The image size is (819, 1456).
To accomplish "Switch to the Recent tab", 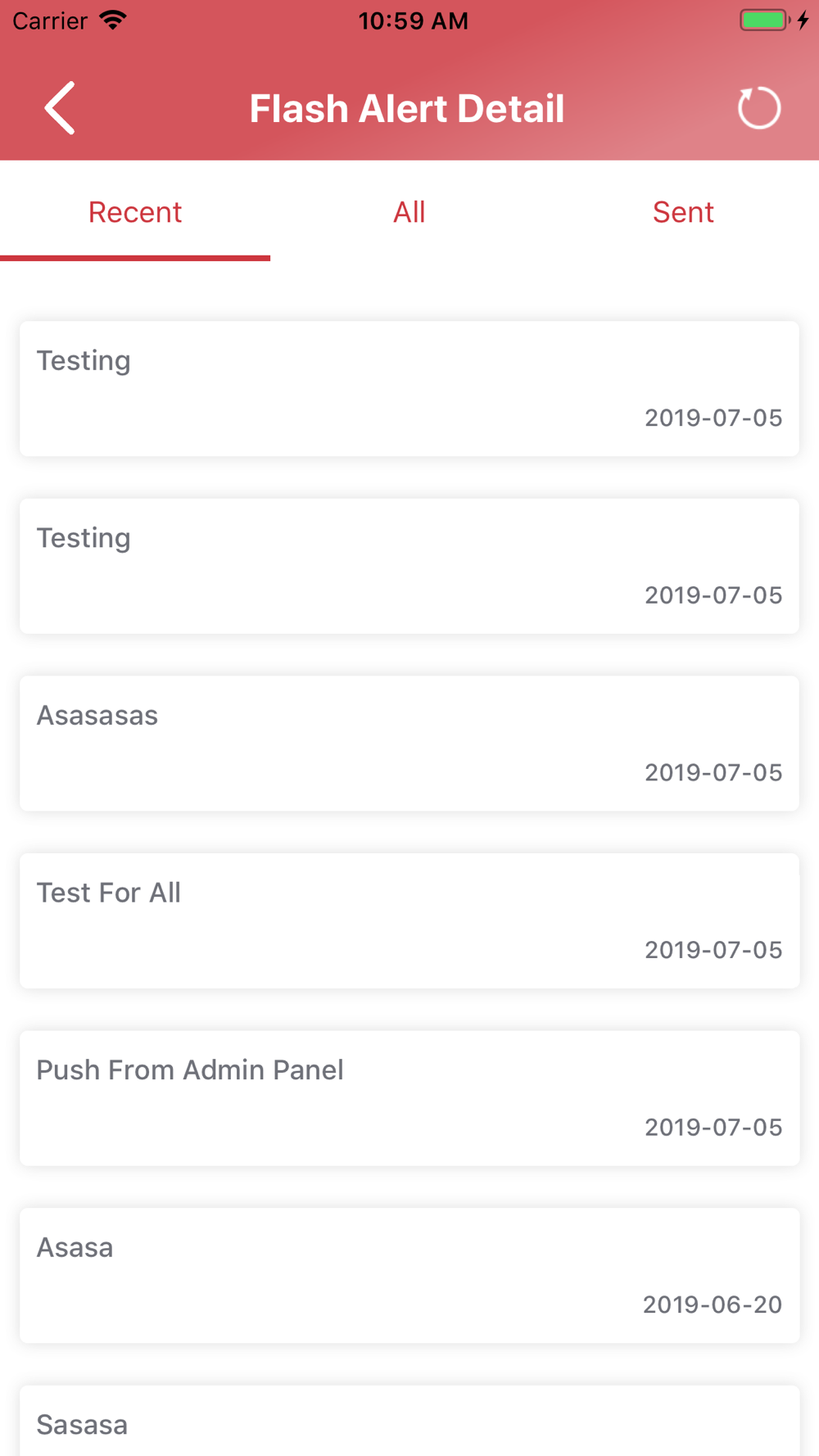I will (135, 212).
